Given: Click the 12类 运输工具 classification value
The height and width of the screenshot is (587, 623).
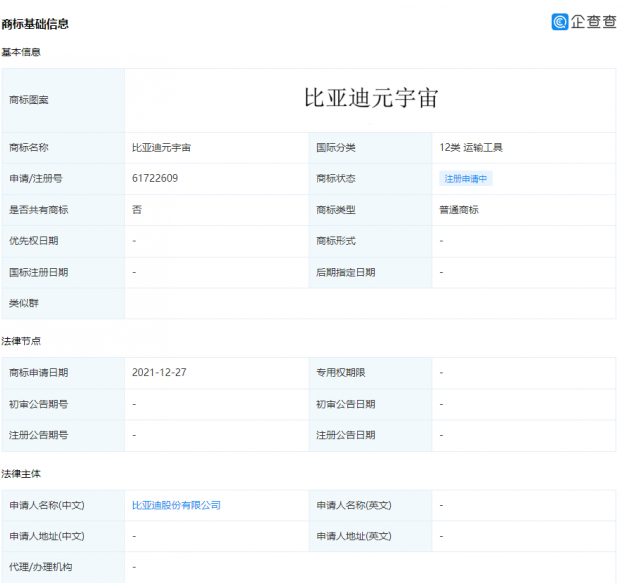Looking at the screenshot, I should click(x=471, y=147).
